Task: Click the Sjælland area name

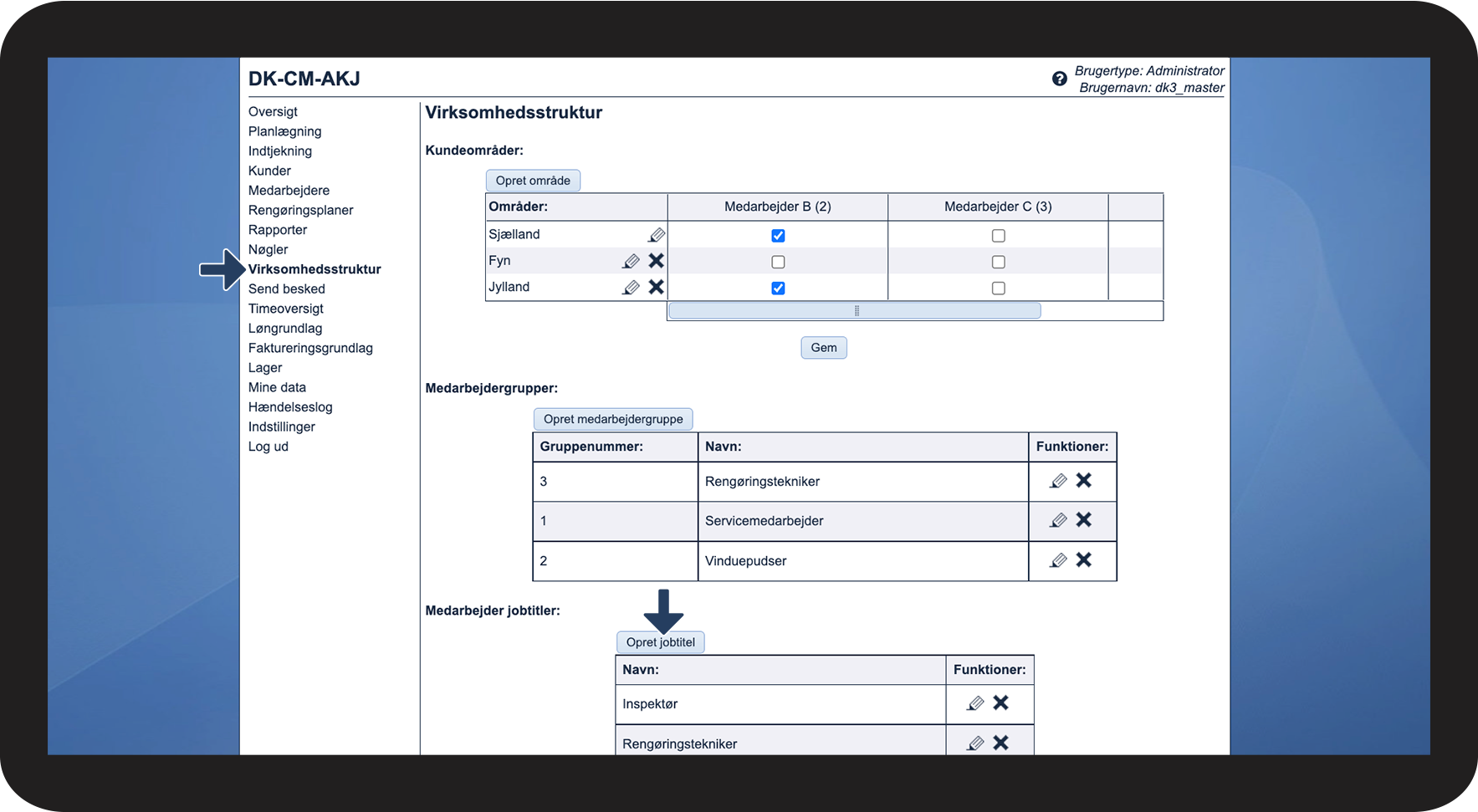Action: click(x=514, y=235)
